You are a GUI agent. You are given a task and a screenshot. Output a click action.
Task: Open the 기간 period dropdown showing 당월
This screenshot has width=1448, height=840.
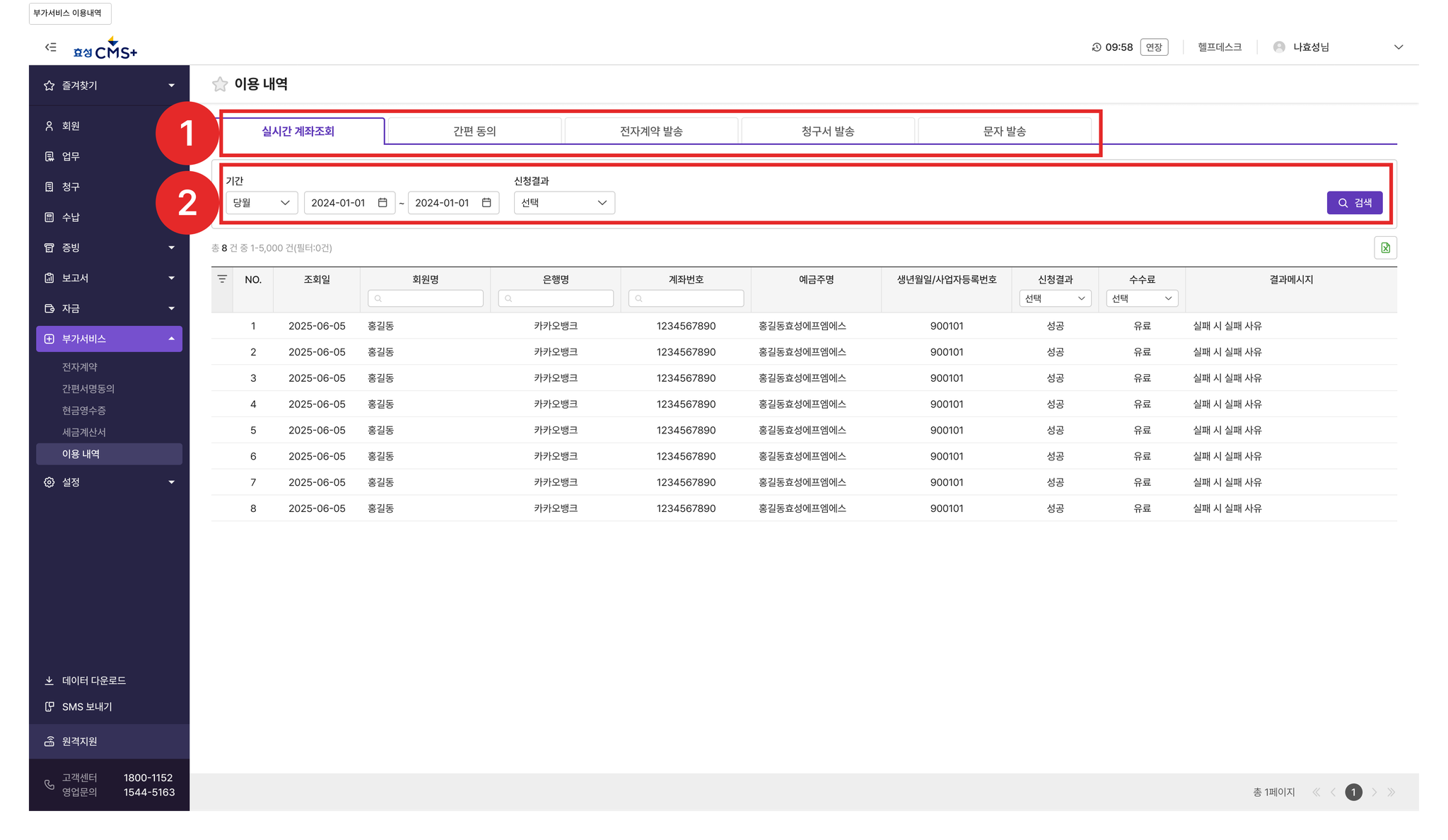click(x=262, y=203)
